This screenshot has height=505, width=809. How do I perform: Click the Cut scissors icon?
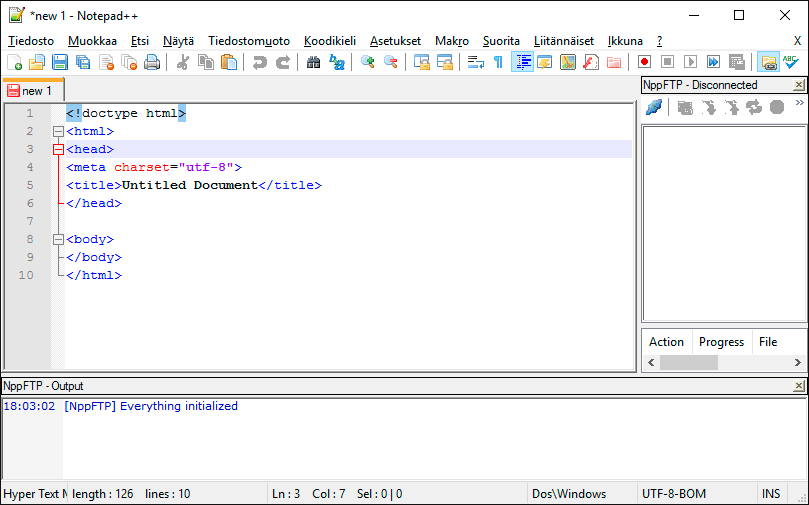coord(183,62)
